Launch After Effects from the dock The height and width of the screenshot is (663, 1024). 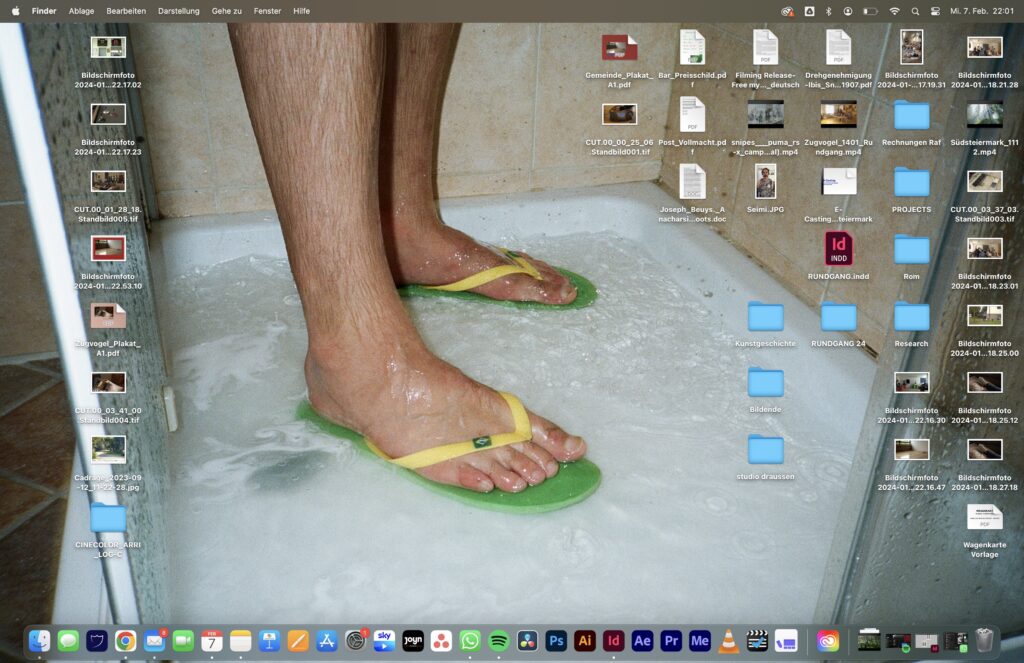click(x=642, y=641)
